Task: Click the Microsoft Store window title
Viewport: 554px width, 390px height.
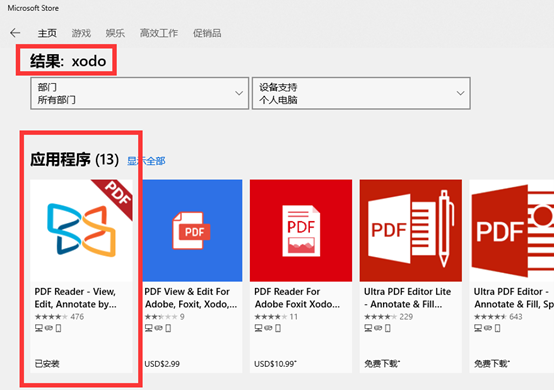Action: [x=33, y=8]
